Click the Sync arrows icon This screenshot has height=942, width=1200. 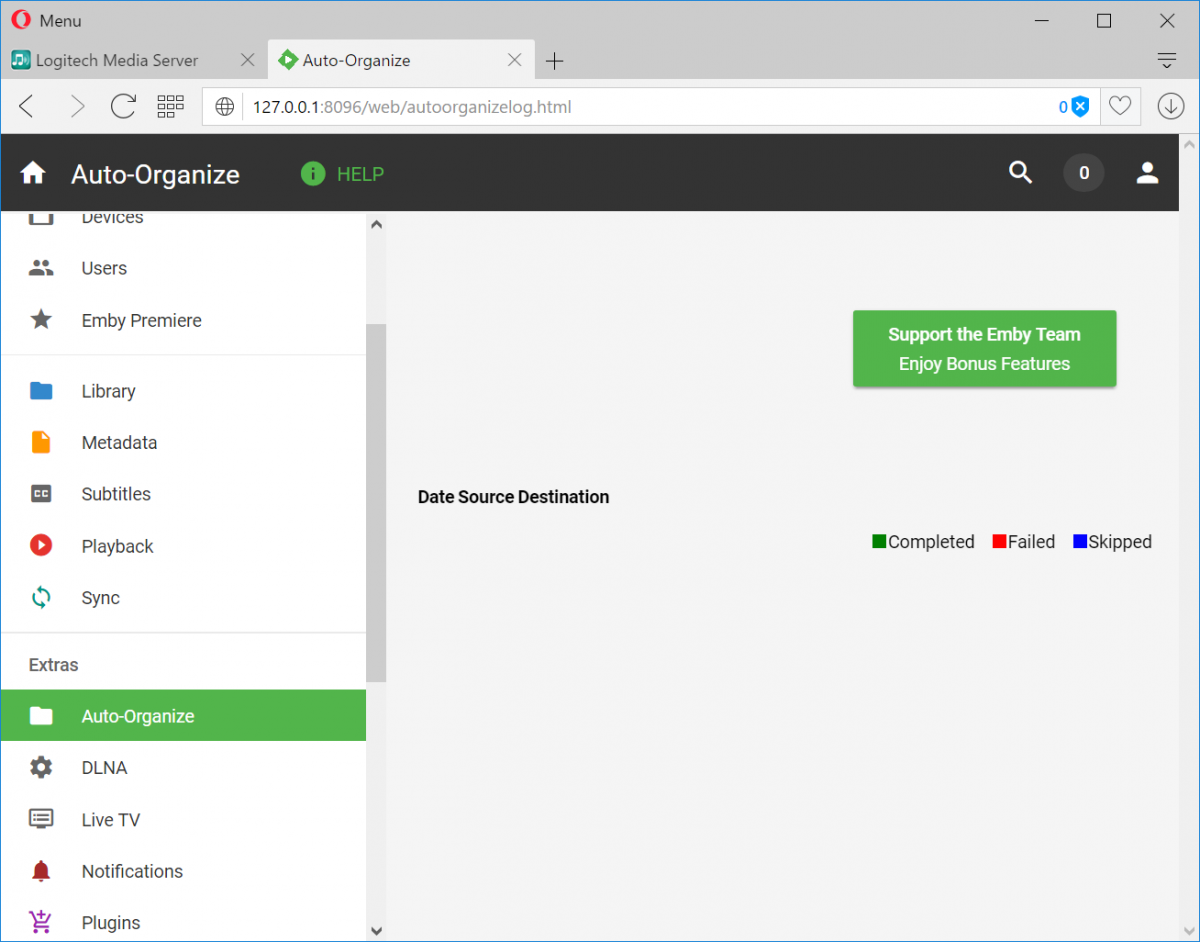coord(41,598)
